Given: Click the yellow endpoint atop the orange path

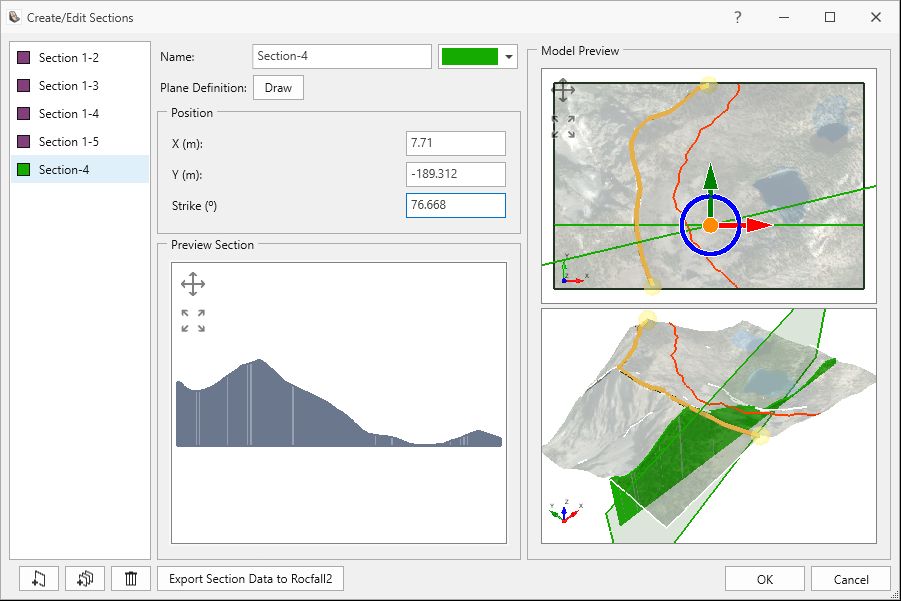Looking at the screenshot, I should coord(708,85).
